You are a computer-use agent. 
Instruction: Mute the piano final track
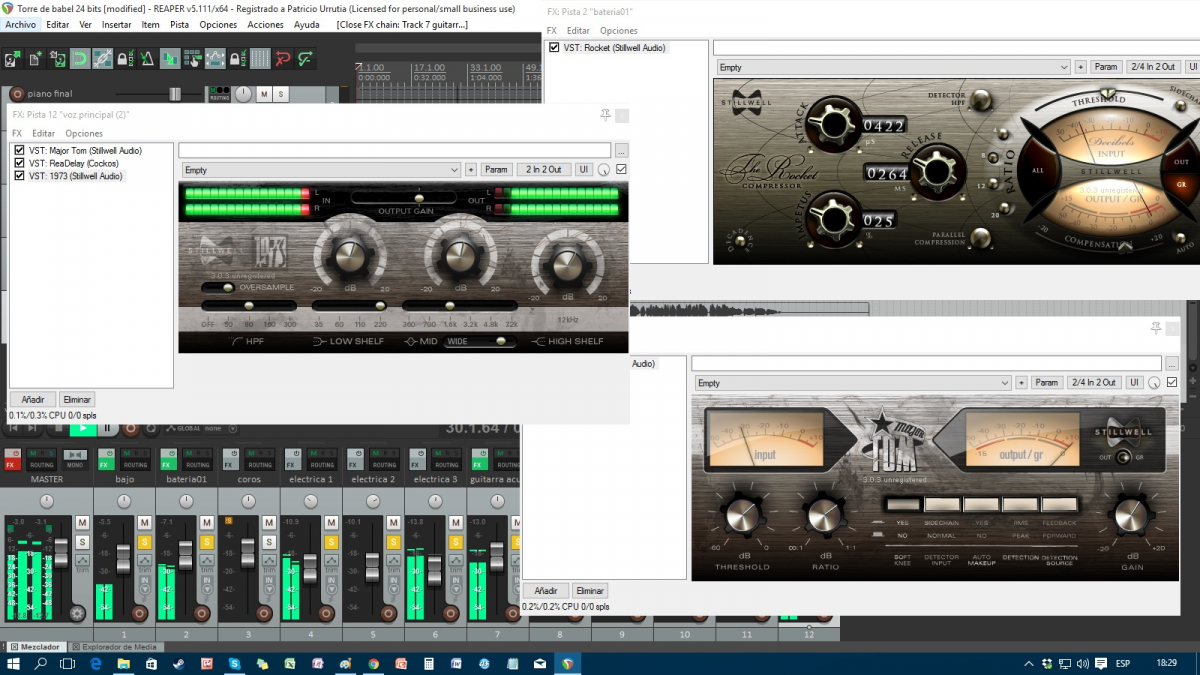pos(263,94)
